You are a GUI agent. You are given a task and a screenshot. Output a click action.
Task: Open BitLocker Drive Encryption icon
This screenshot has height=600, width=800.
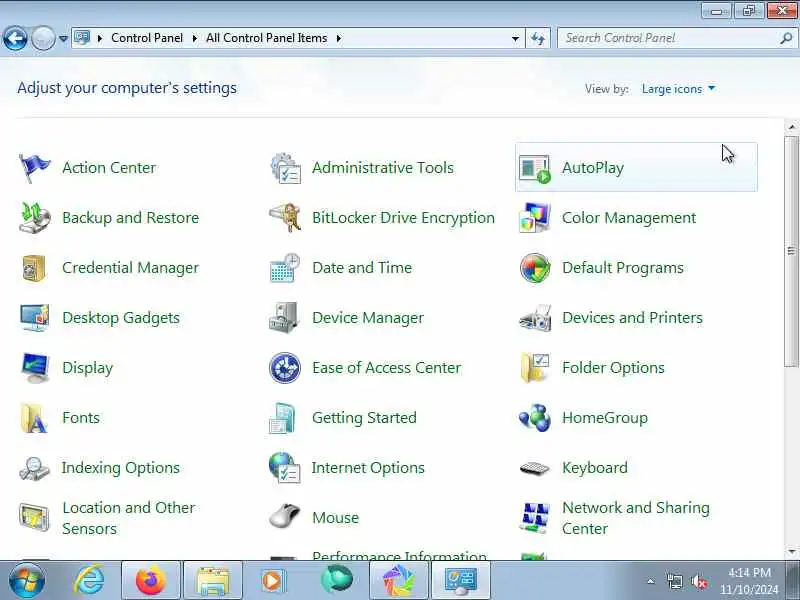(x=285, y=218)
